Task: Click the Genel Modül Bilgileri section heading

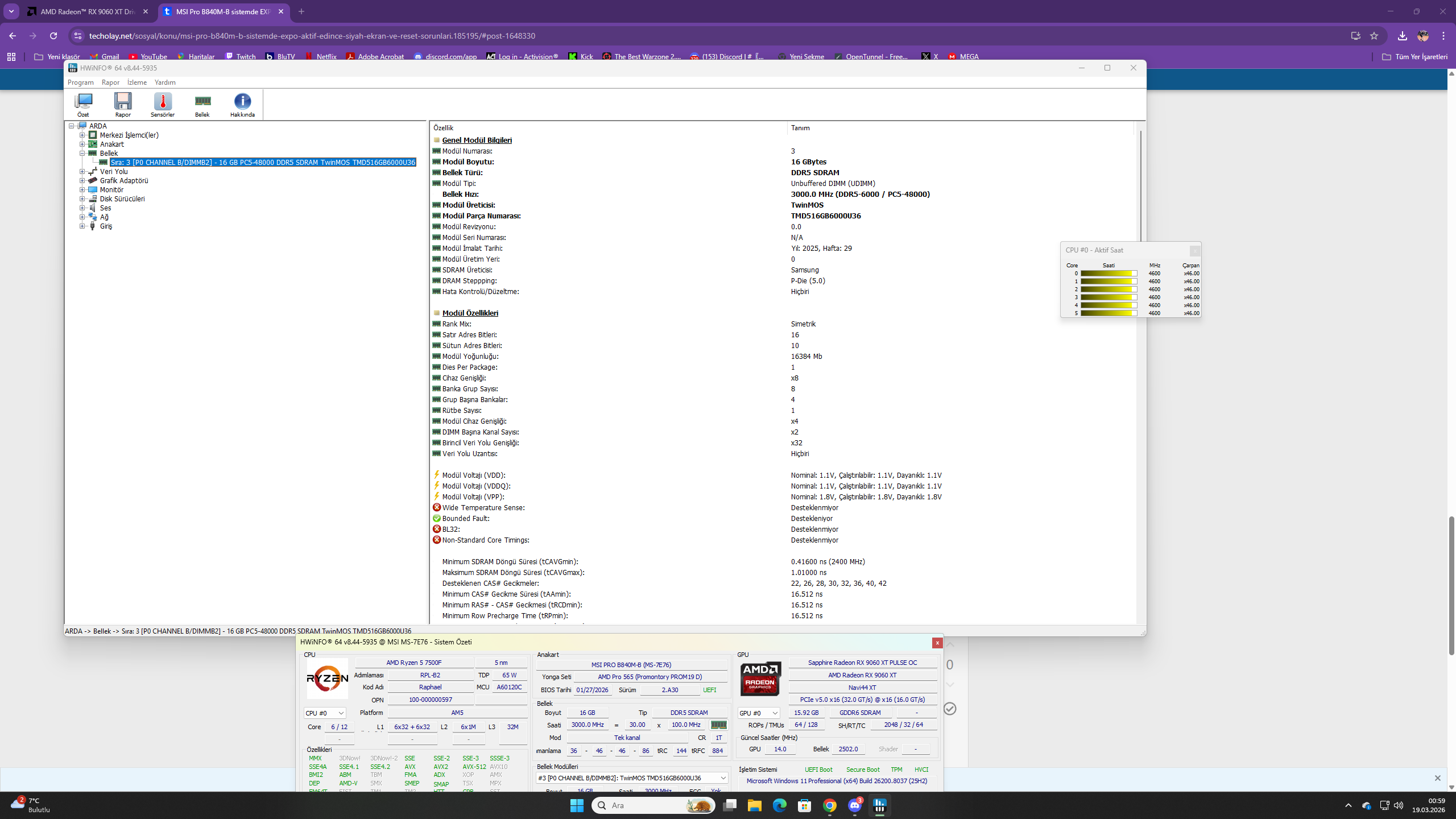Action: pos(477,140)
